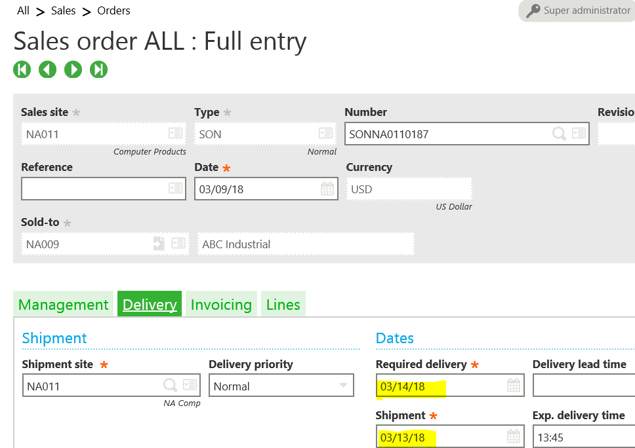Switch to the Management tab

tap(63, 305)
